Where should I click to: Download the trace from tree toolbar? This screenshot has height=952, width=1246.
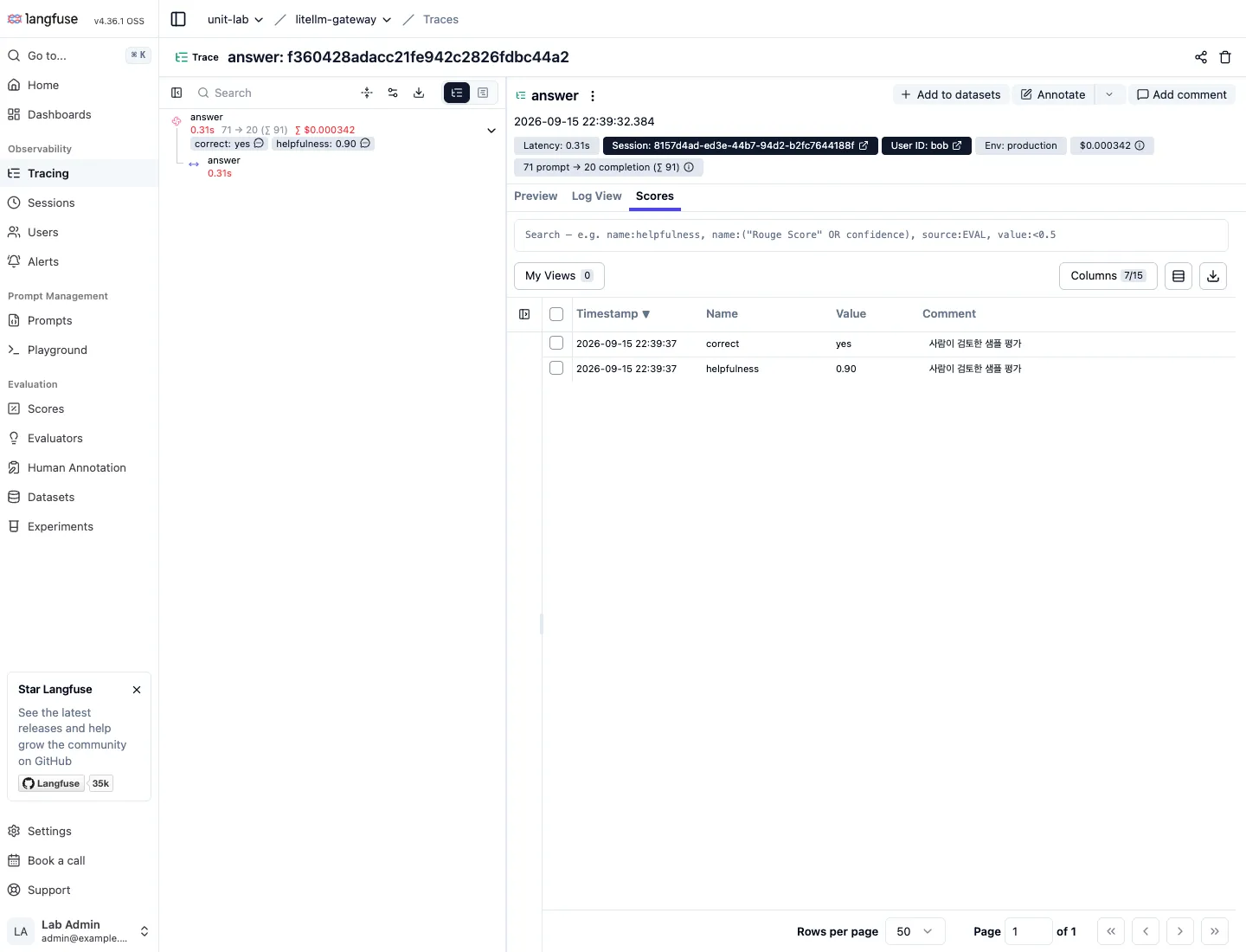click(x=419, y=93)
